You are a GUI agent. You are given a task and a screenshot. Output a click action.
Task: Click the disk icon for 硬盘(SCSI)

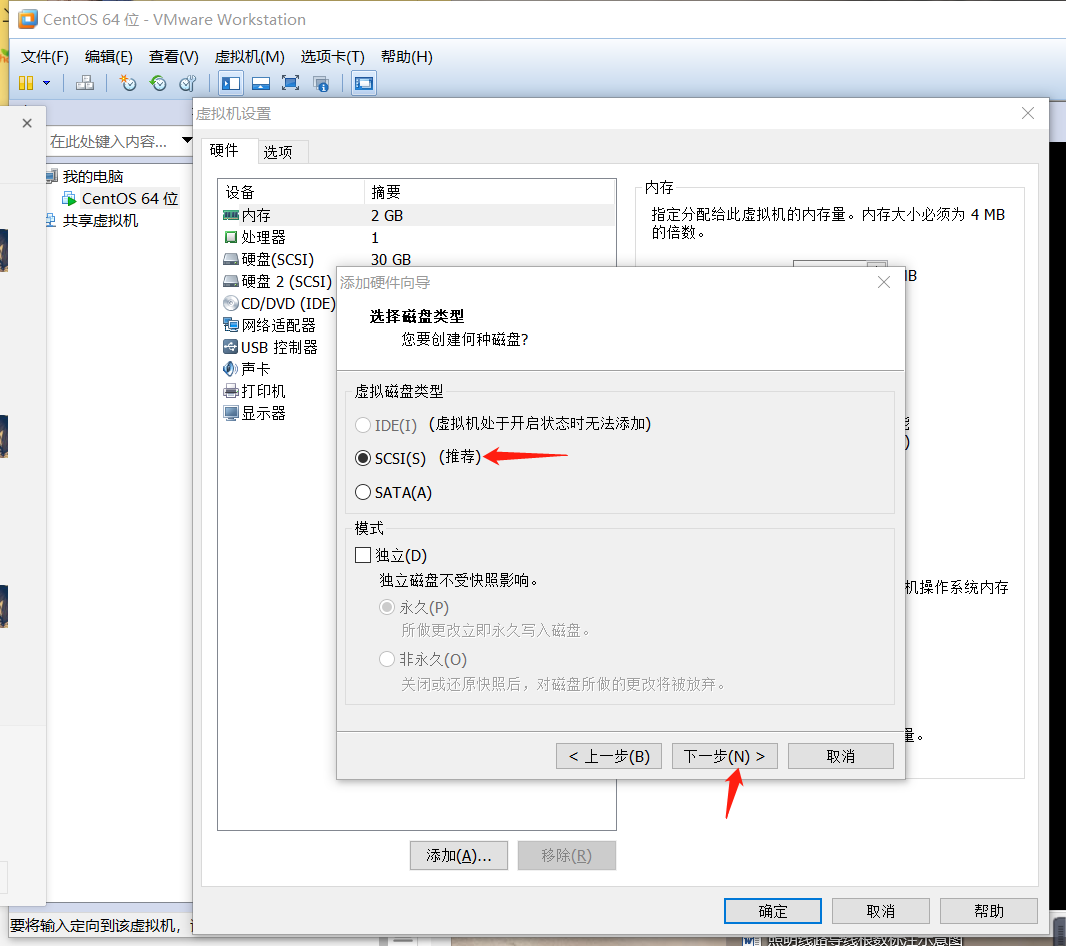(x=230, y=259)
